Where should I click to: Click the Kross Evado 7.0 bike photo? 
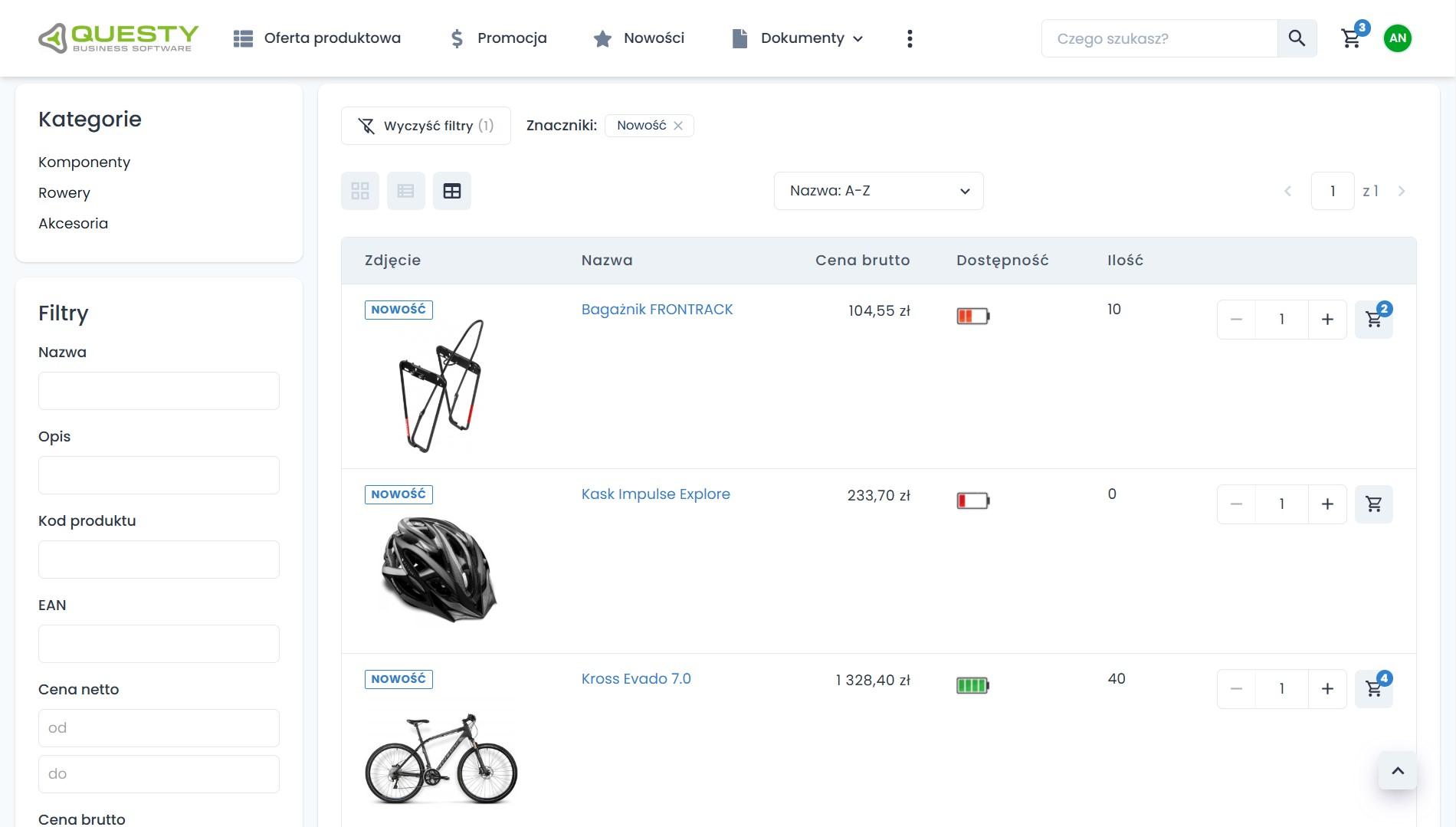(441, 759)
